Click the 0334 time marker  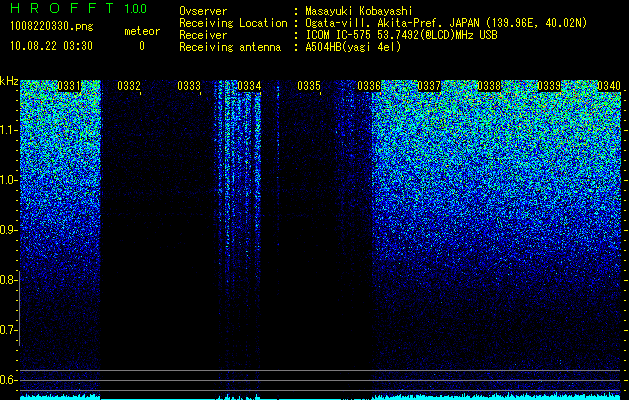coord(249,86)
